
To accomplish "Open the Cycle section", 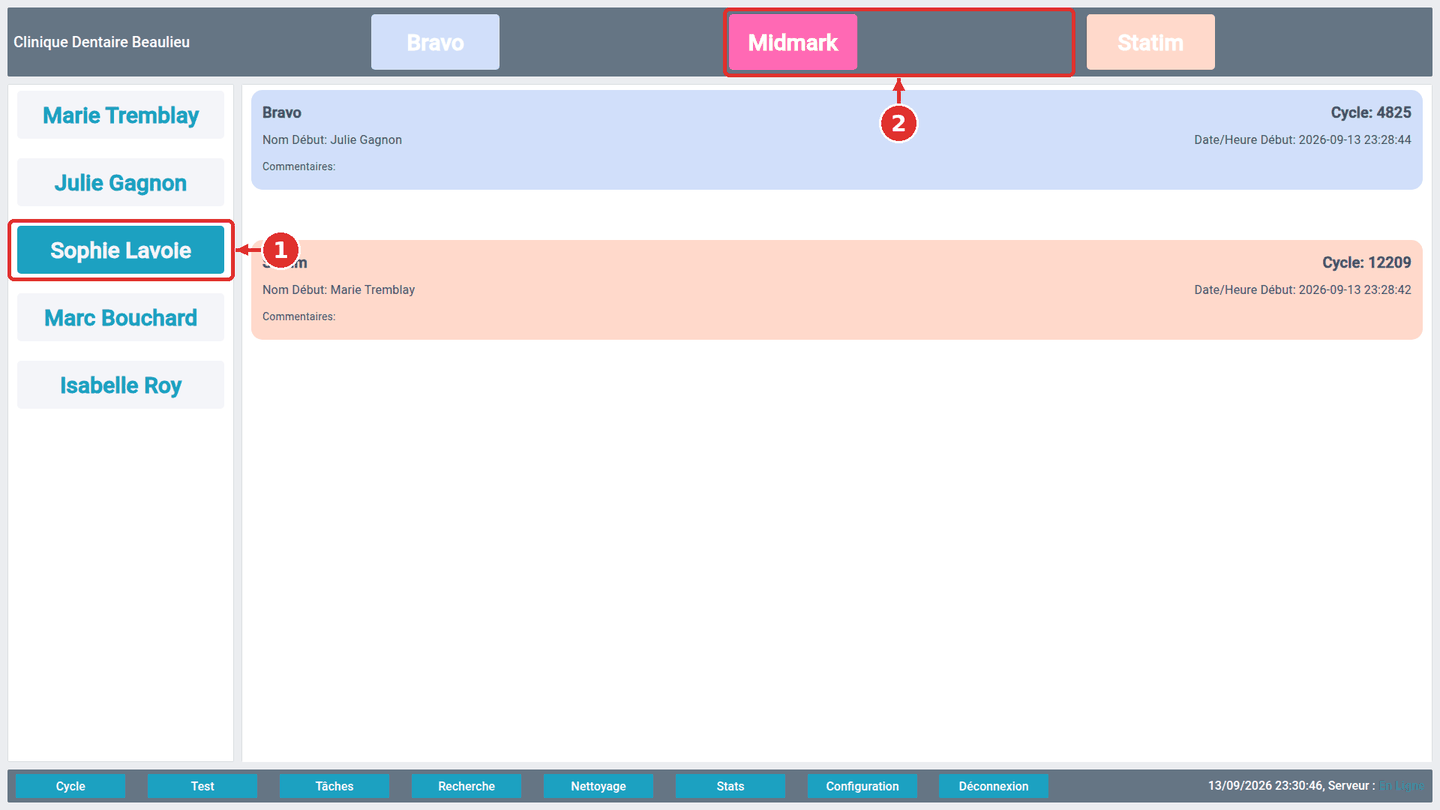I will (71, 786).
